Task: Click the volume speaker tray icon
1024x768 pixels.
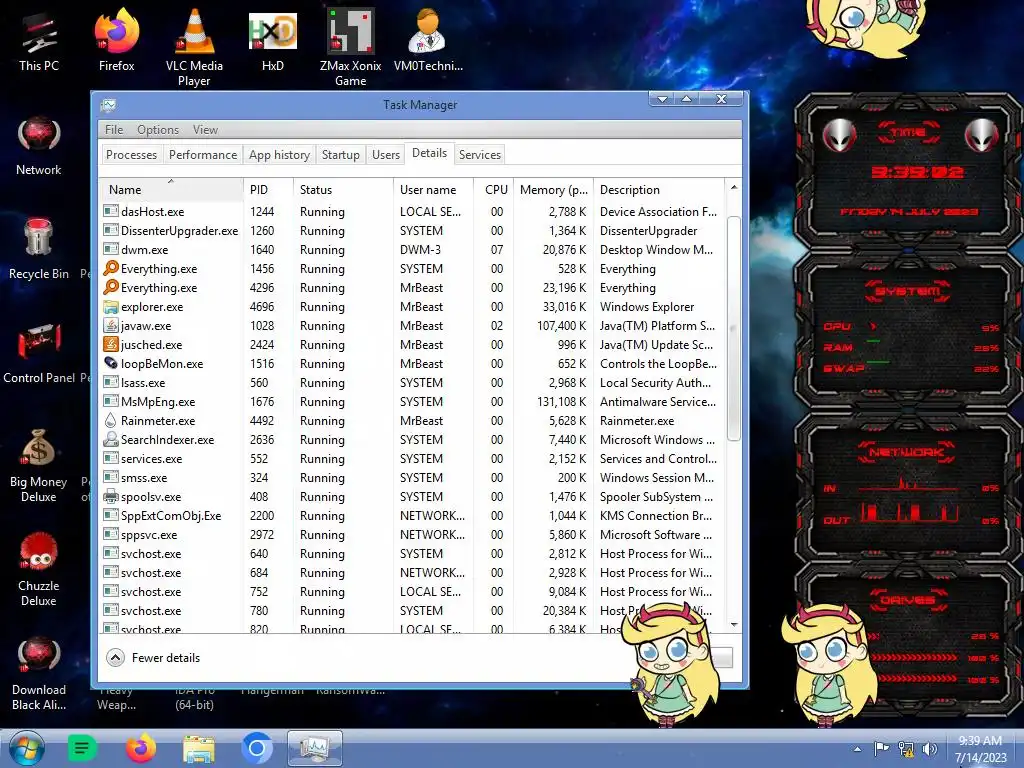Action: pyautogui.click(x=929, y=749)
